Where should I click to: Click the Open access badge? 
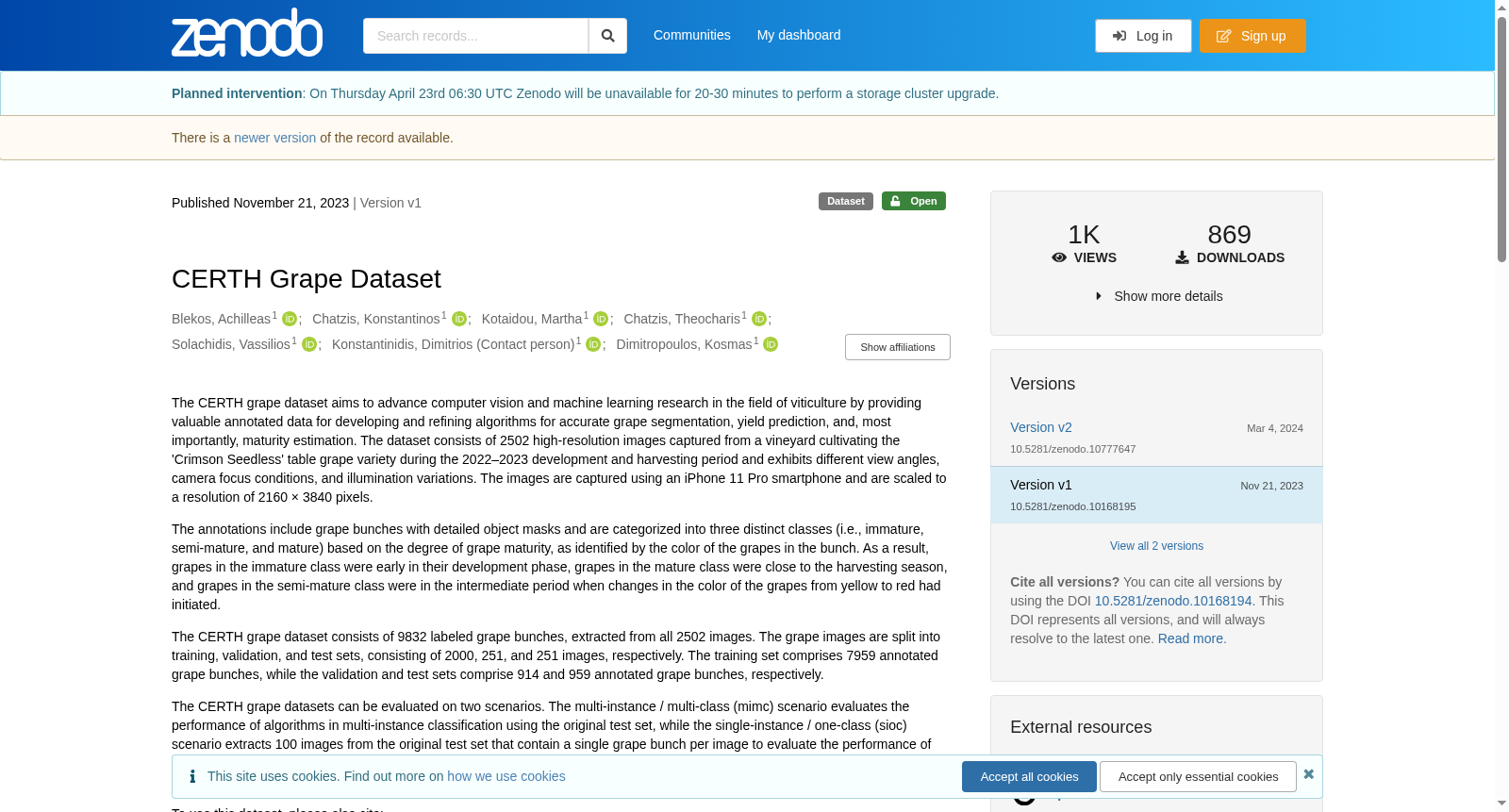(914, 201)
